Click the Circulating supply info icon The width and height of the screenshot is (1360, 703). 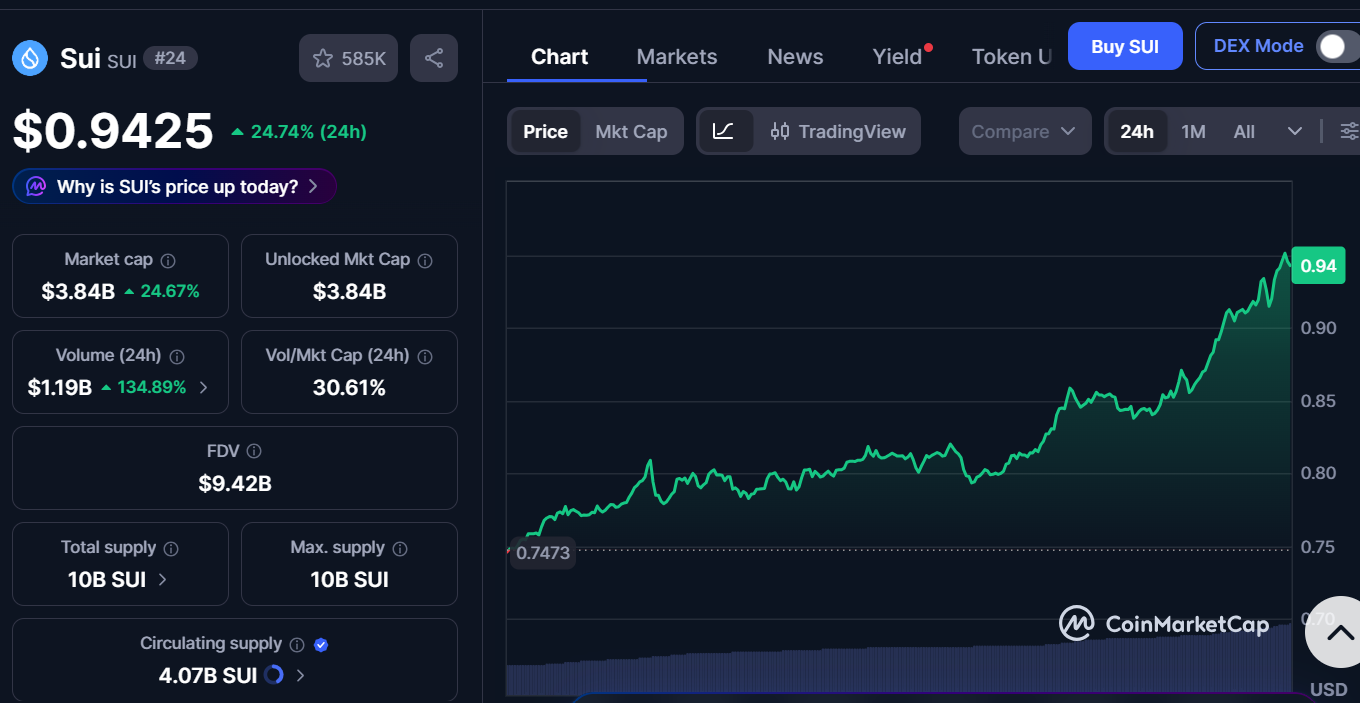pos(297,644)
